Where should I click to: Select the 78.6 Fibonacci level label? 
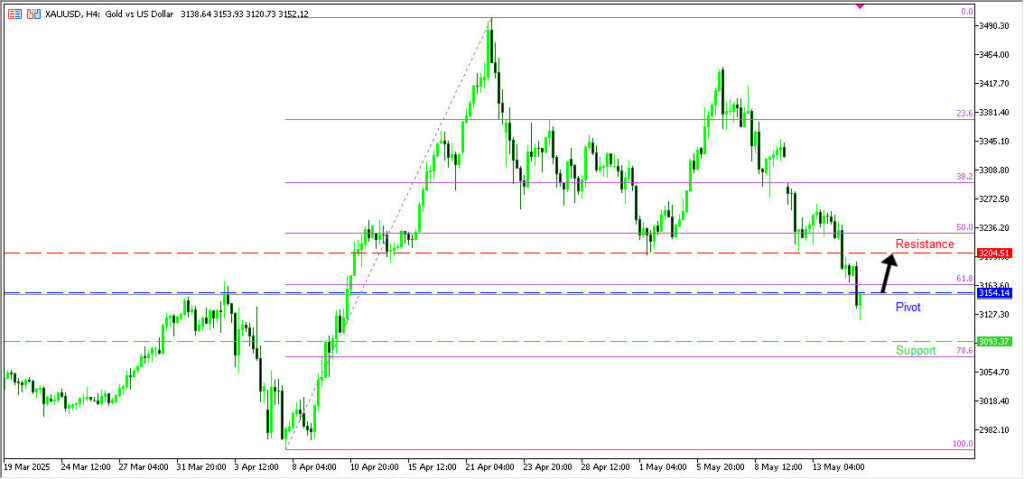(x=964, y=350)
